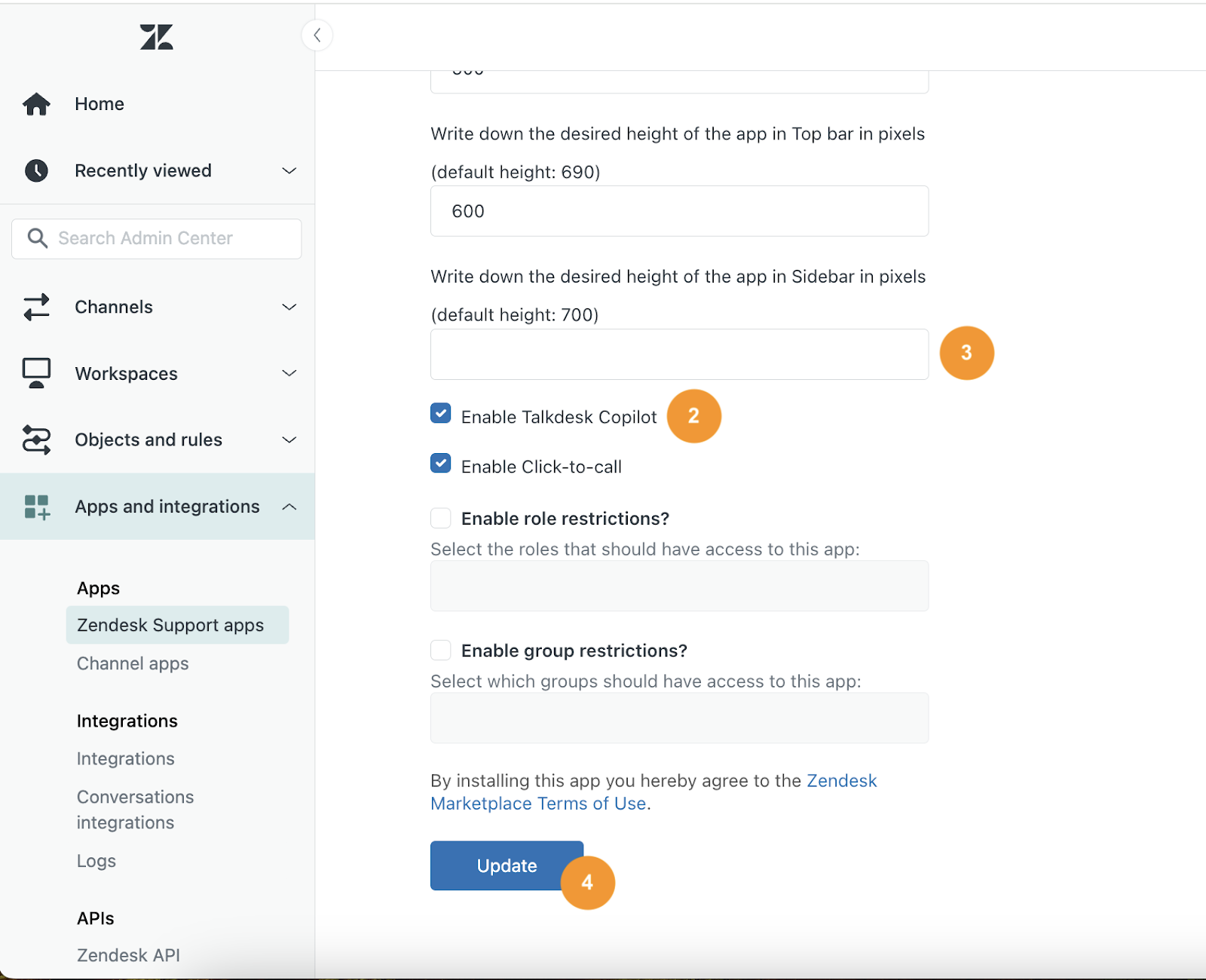Screen dimensions: 1206x980
Task: Uncheck Enable Click-to-call
Action: click(441, 463)
